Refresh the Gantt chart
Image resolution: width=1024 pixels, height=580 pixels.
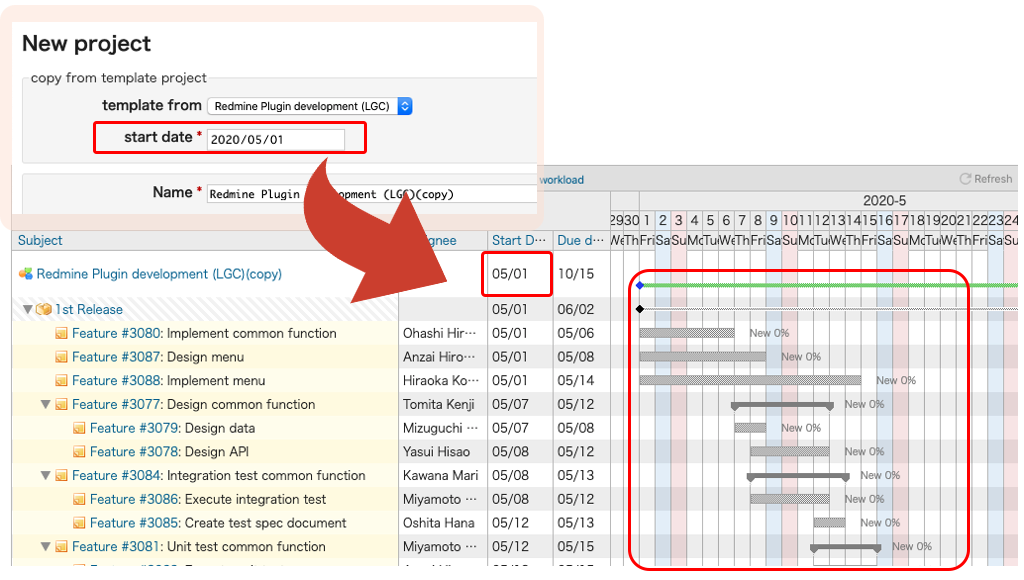(985, 179)
